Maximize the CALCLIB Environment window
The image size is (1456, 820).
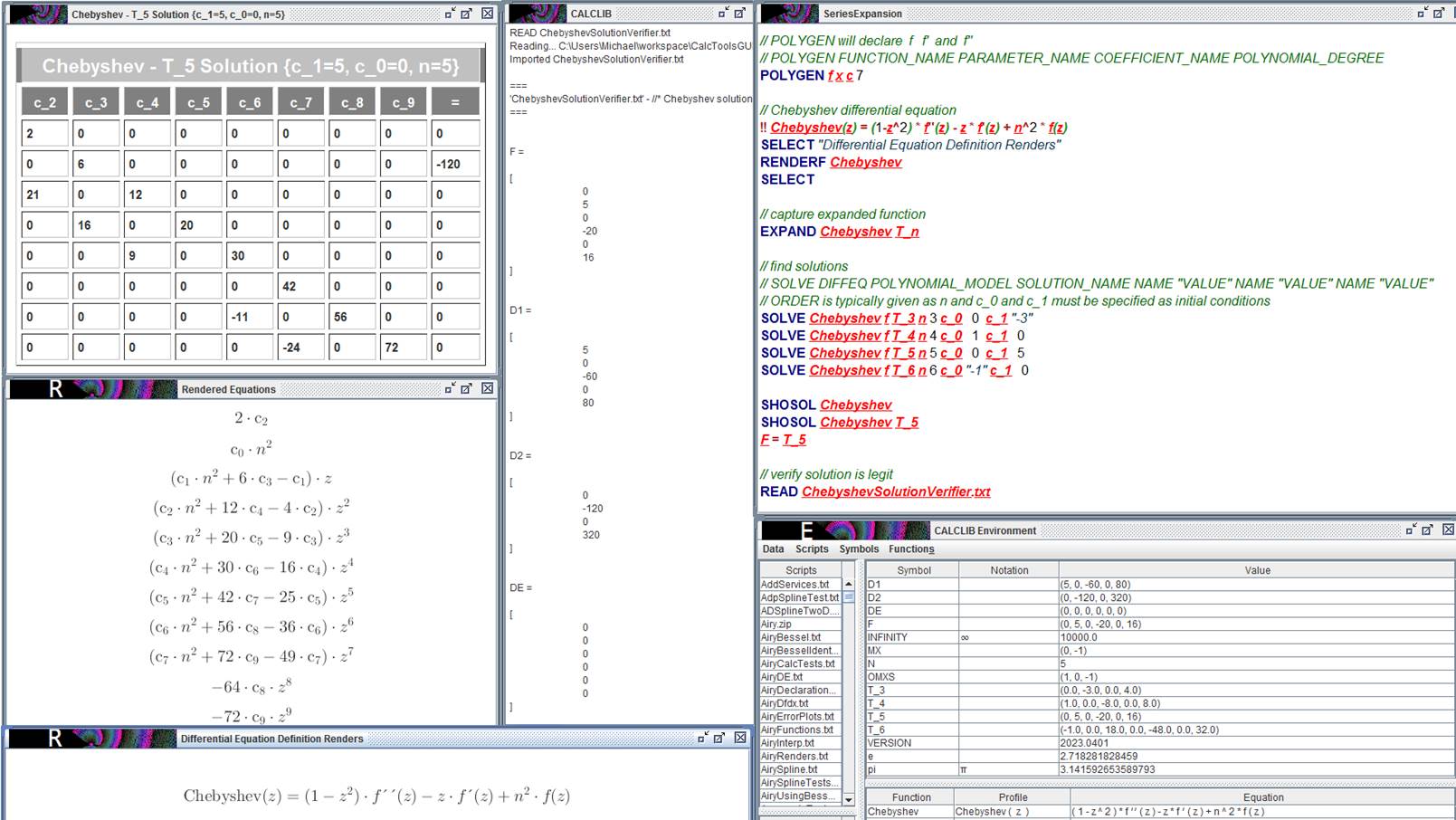[1429, 529]
